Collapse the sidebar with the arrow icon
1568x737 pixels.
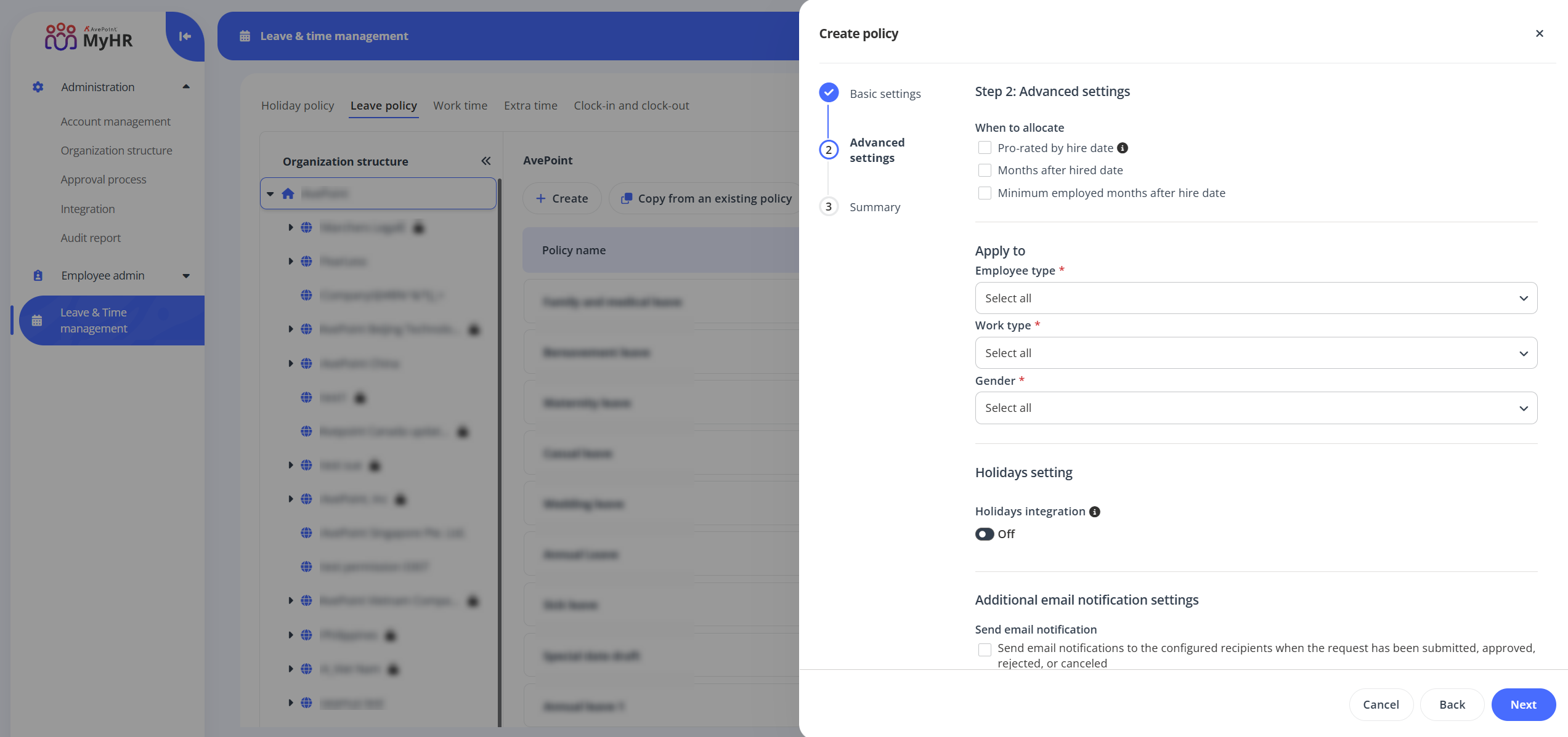[x=185, y=36]
